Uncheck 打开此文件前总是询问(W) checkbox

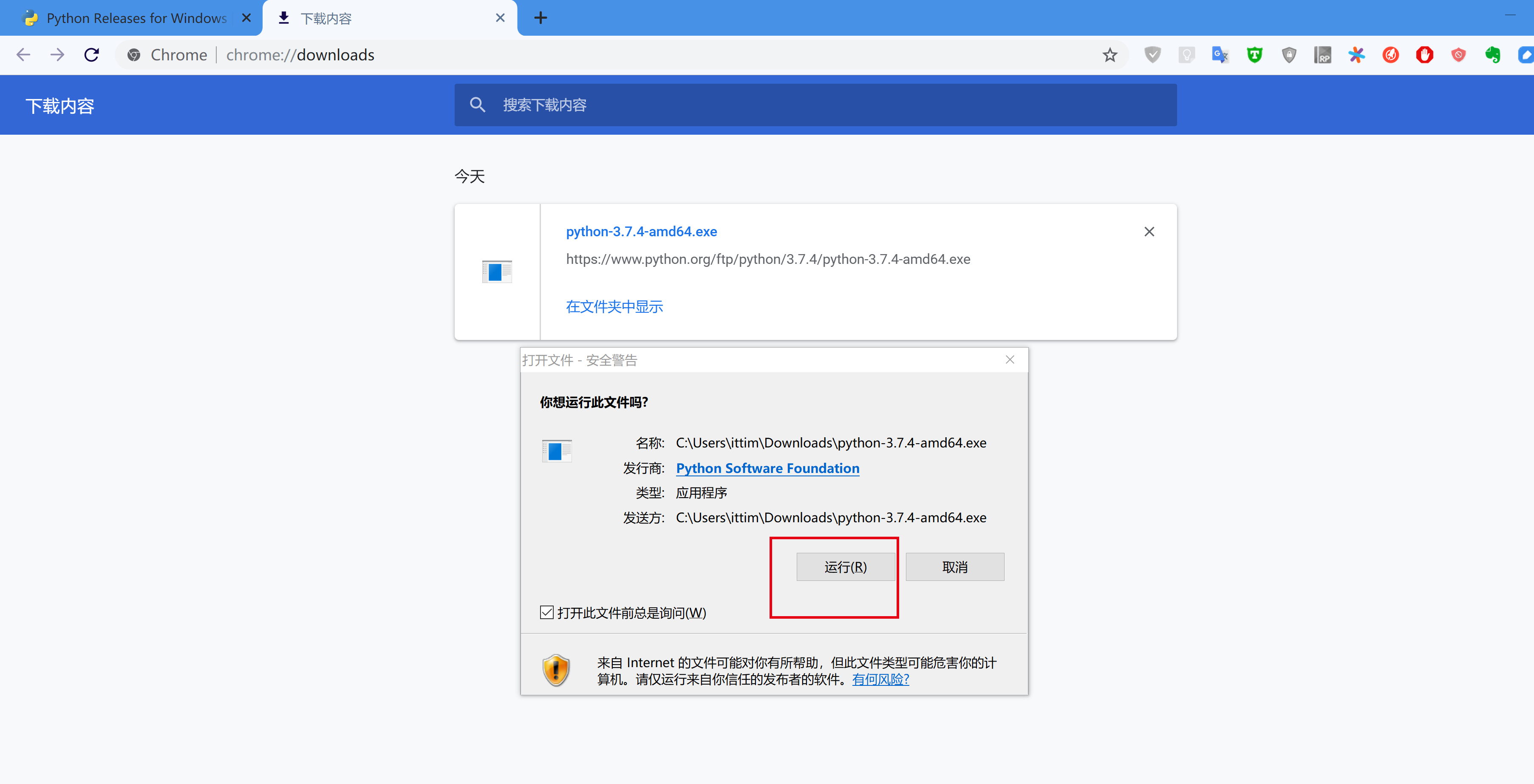(546, 613)
